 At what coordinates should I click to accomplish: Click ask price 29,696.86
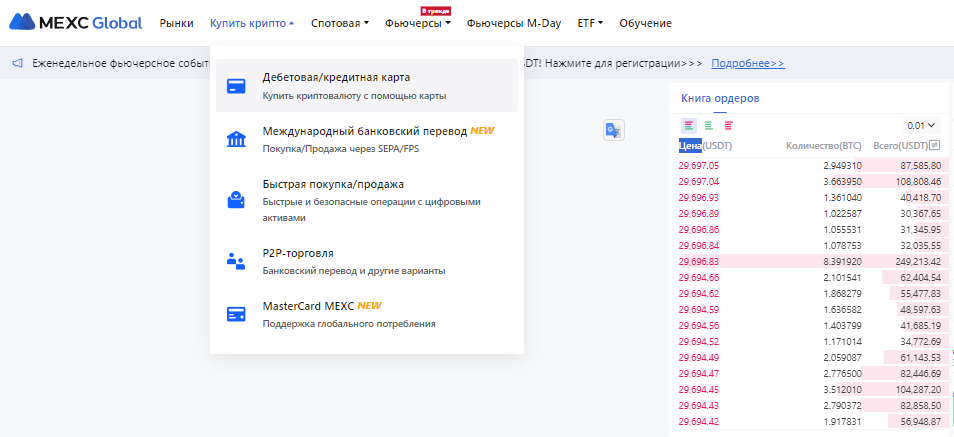698,229
